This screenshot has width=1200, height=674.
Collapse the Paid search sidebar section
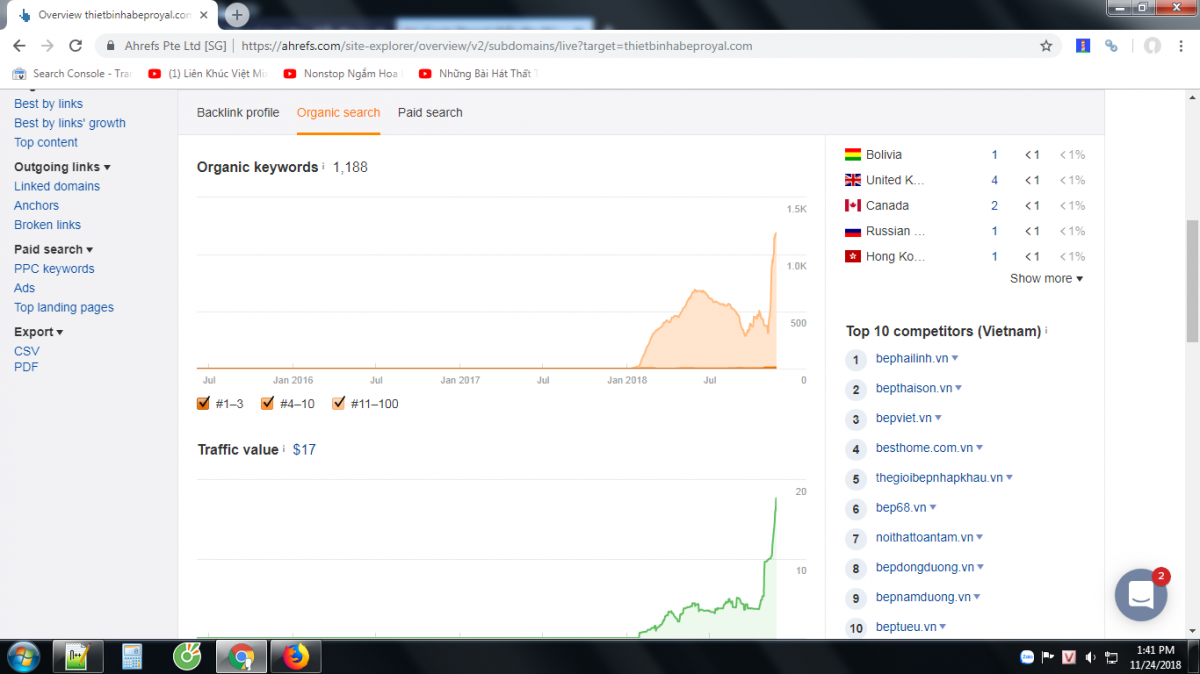(x=53, y=249)
